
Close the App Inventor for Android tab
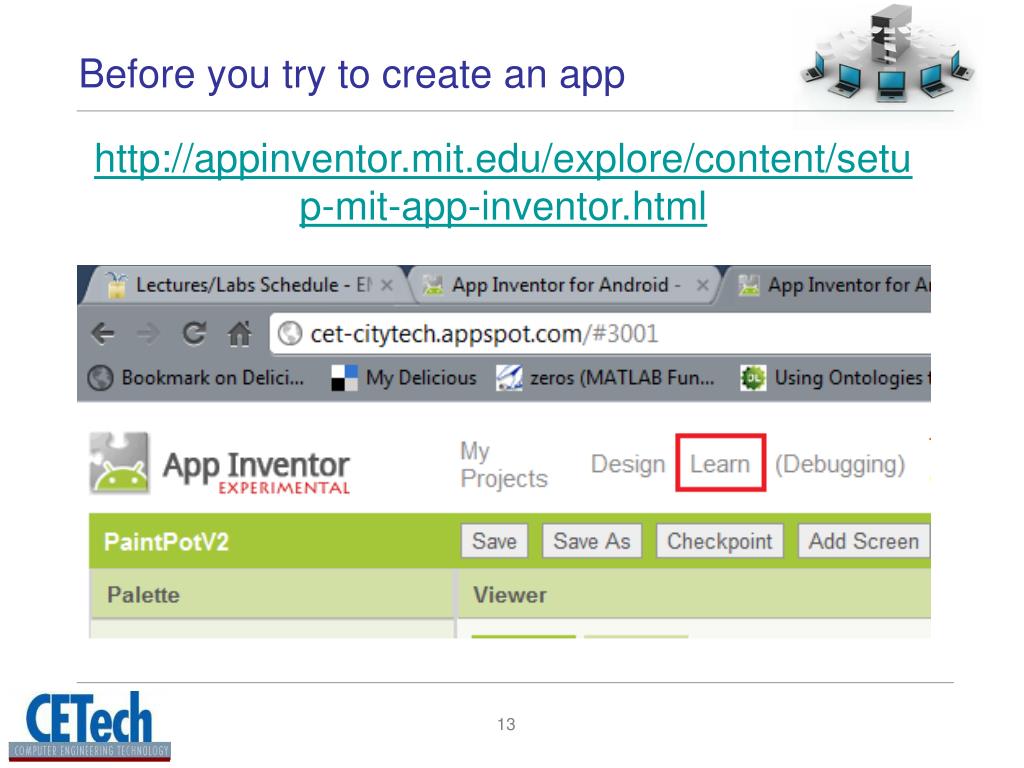pos(703,285)
